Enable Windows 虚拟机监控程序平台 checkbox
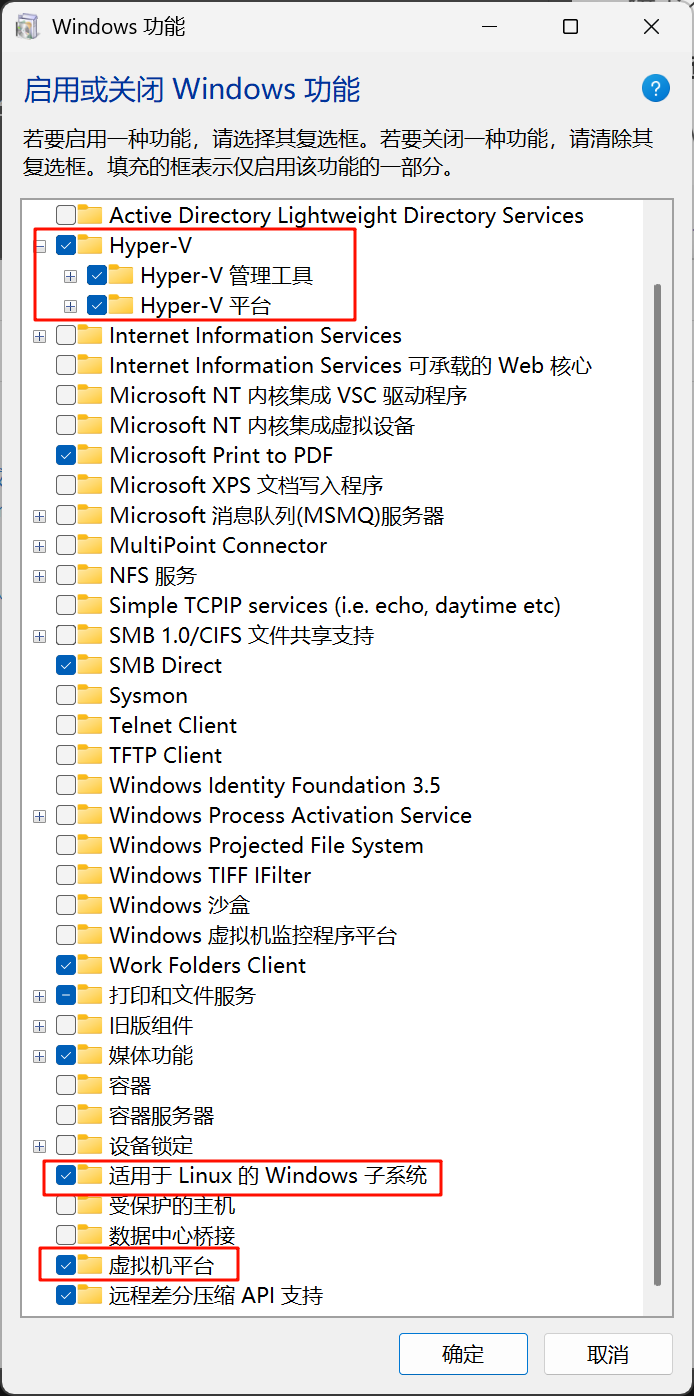694x1396 pixels. coord(66,935)
